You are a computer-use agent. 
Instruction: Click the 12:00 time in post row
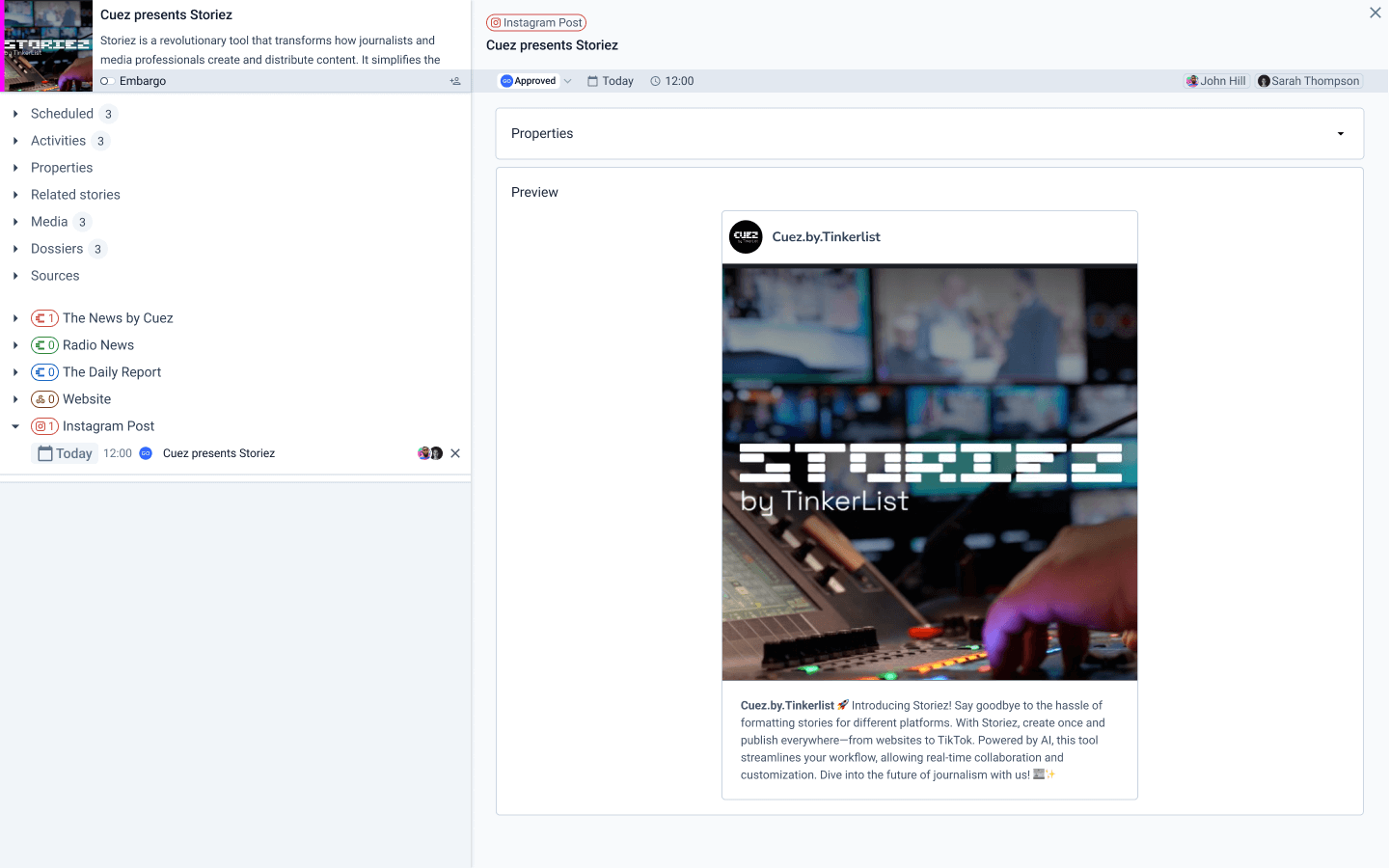pyautogui.click(x=118, y=453)
